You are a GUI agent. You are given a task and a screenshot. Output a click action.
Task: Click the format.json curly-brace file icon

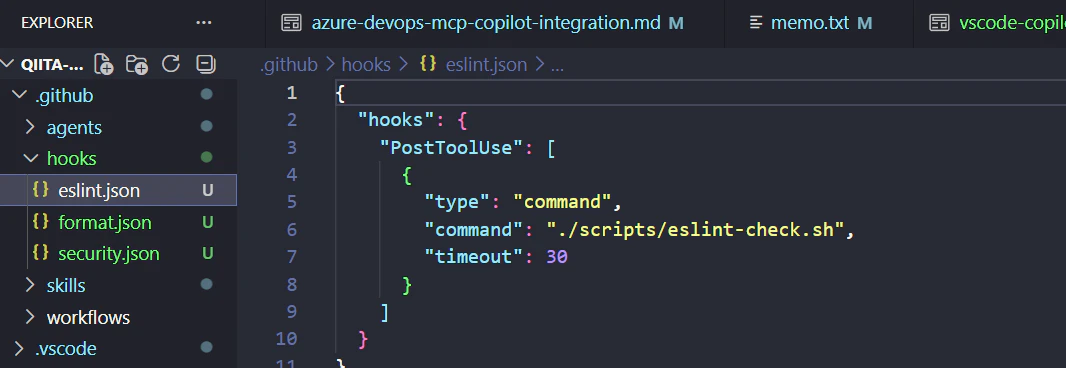tap(41, 222)
